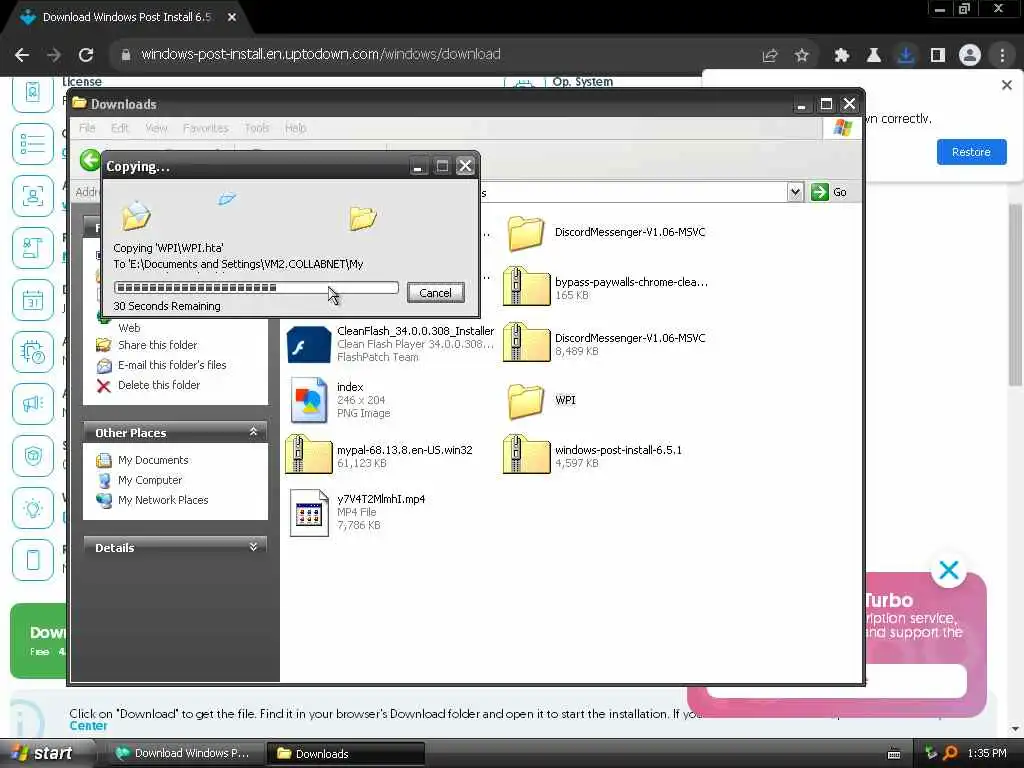Screen dimensions: 1024x768
Task: Click the Explorer Back green arrow
Action: pos(90,160)
